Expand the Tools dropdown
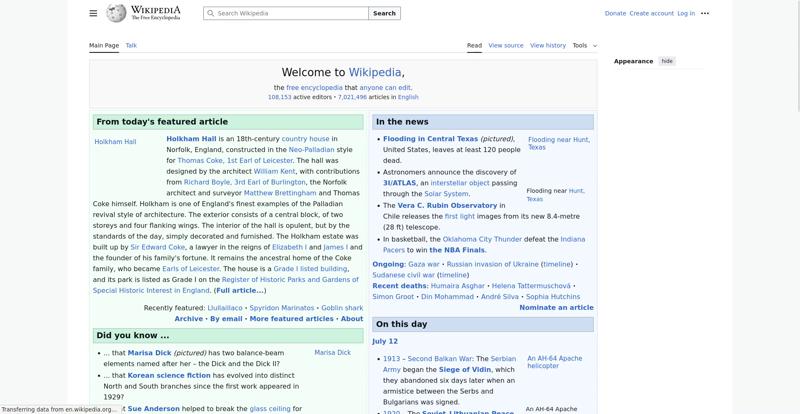Image resolution: width=800 pixels, height=414 pixels. (585, 45)
